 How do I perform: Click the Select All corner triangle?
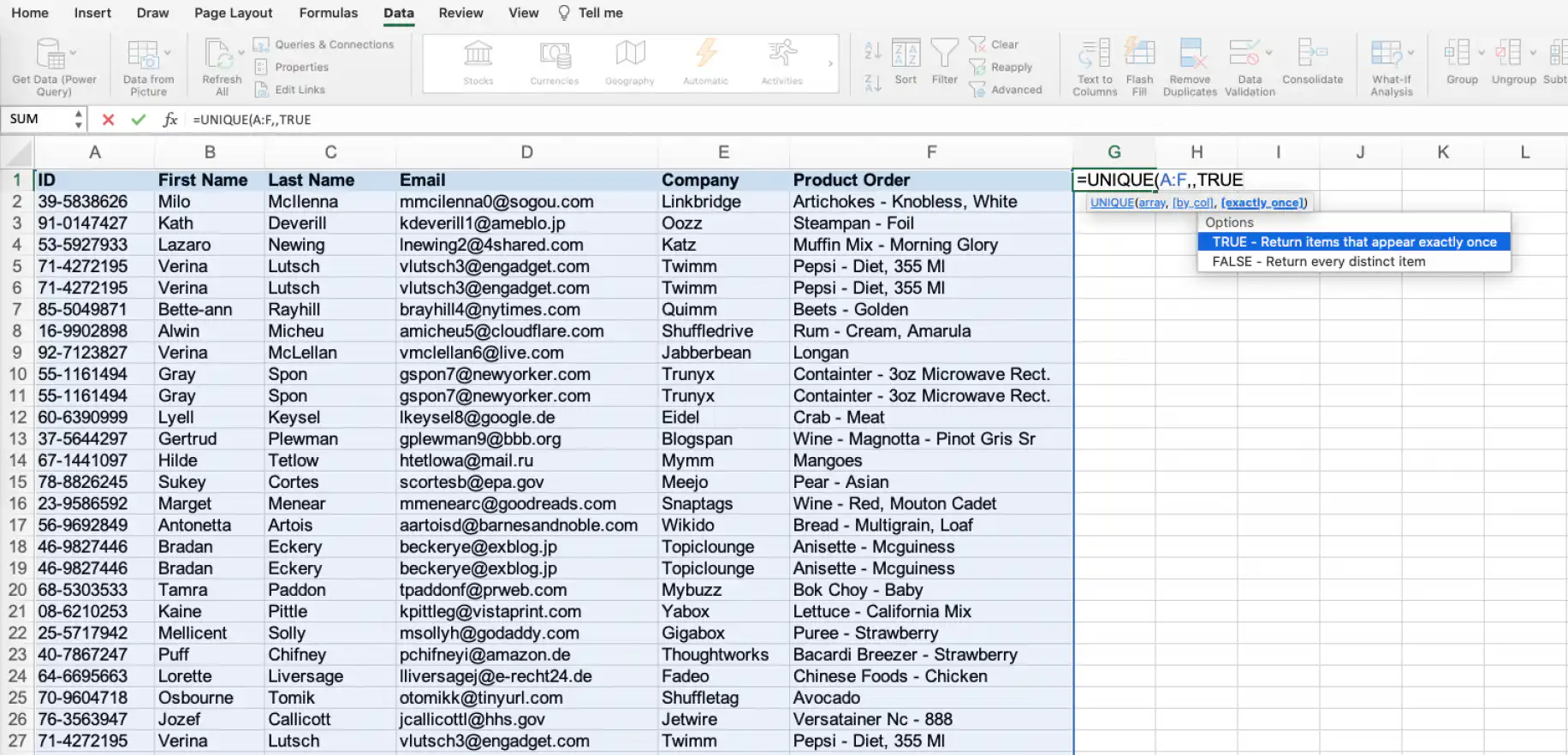pos(19,153)
